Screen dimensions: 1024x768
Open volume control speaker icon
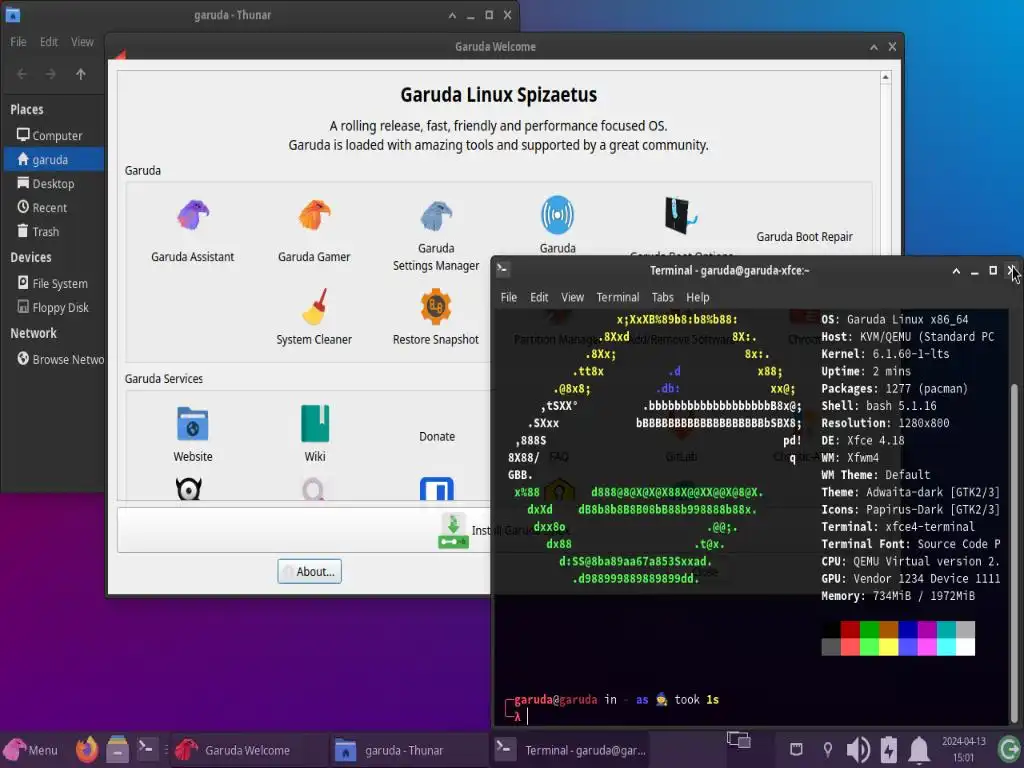857,750
